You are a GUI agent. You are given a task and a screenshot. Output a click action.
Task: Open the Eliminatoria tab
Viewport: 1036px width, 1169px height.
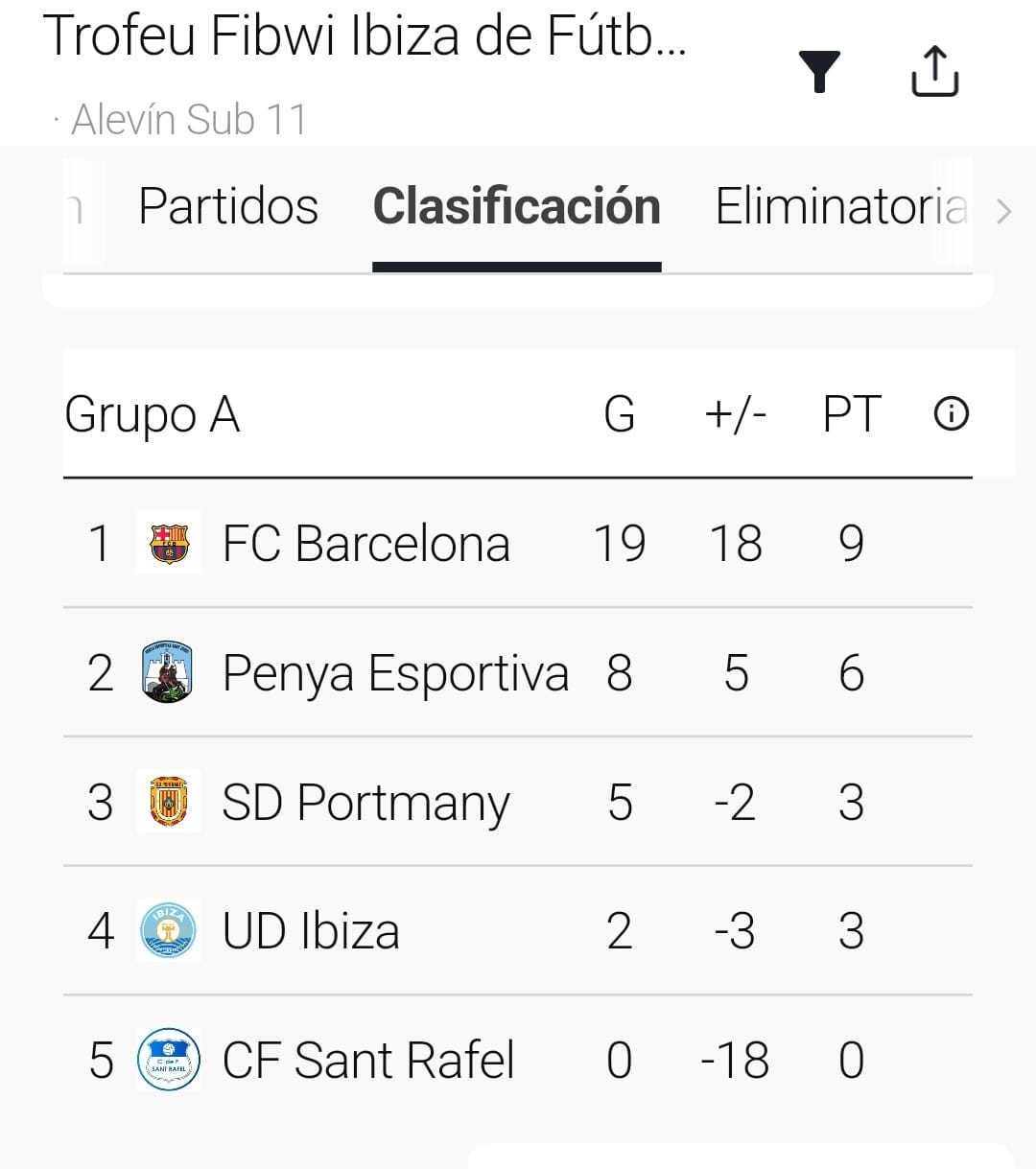pos(840,207)
